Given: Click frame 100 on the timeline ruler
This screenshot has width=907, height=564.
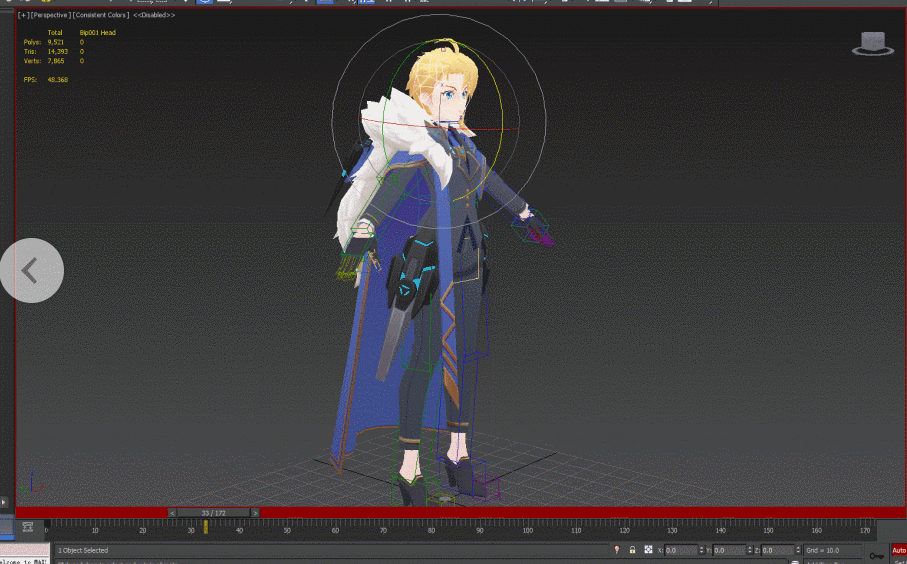Looking at the screenshot, I should tap(527, 530).
